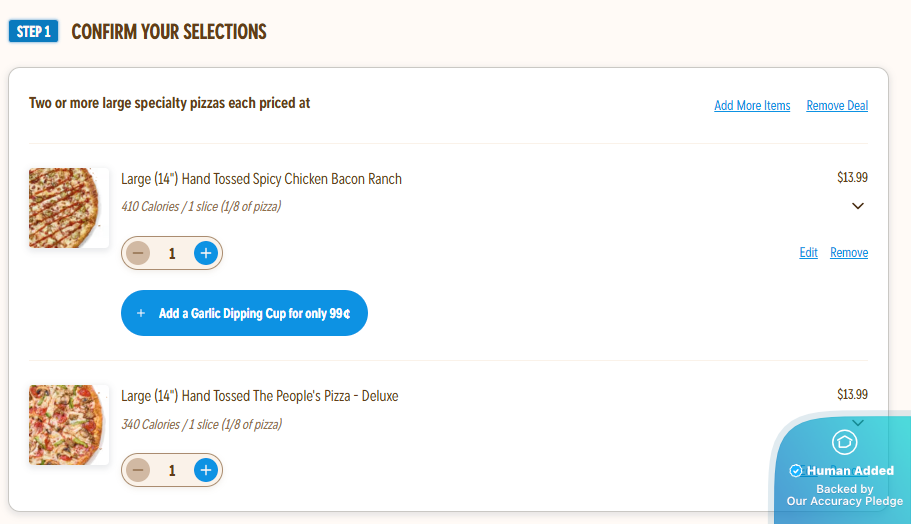Viewport: 911px width, 524px height.
Task: Select Spicy Chicken Bacon Ranch quantity field
Action: (x=172, y=253)
